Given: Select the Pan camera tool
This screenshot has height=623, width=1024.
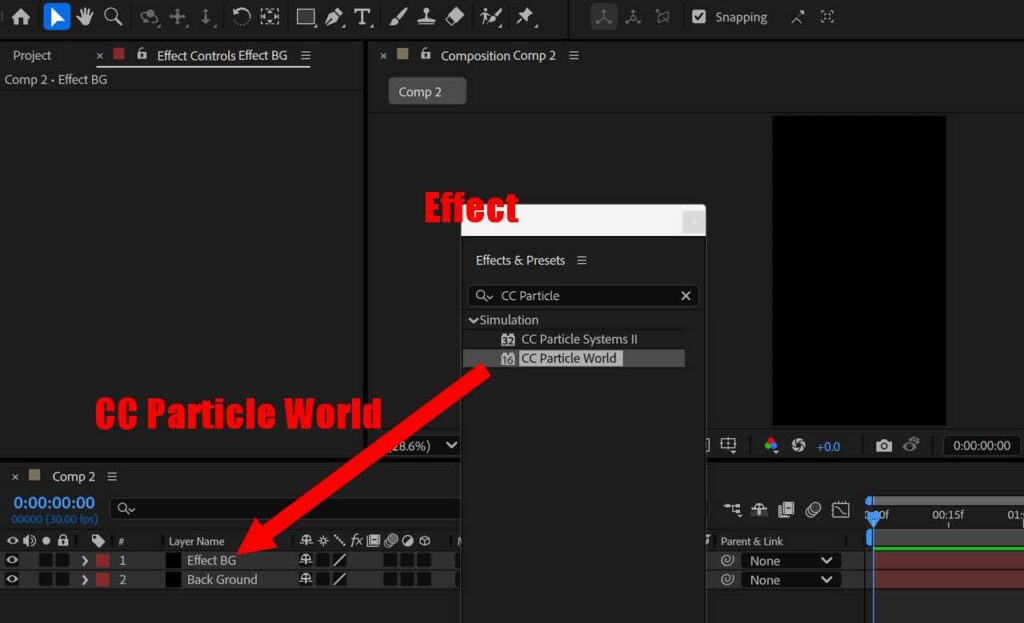Looking at the screenshot, I should point(178,17).
